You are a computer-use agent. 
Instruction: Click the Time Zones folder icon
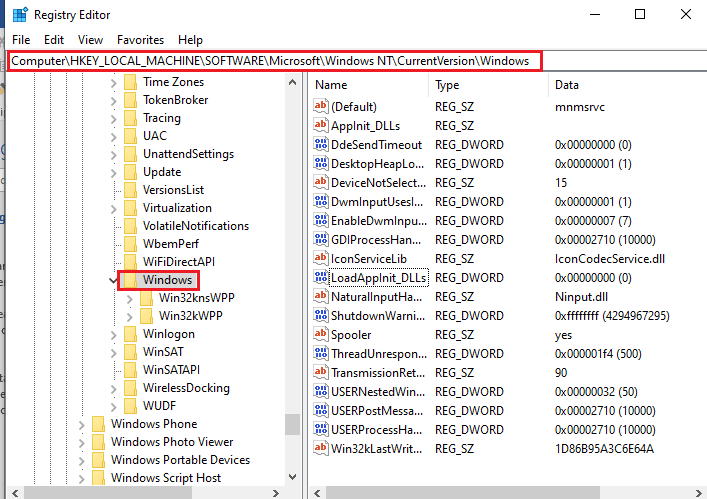point(130,82)
